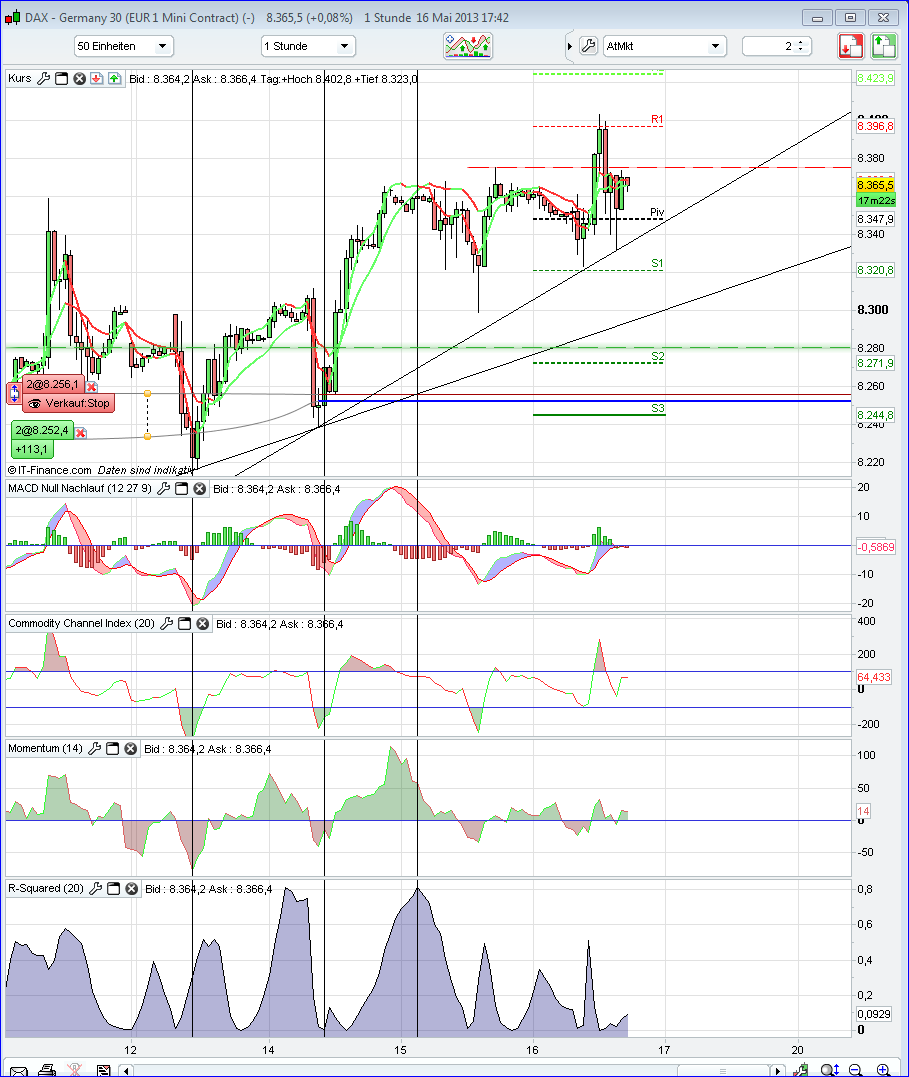Cancel the 2@8.256,1 stop order

91,387
